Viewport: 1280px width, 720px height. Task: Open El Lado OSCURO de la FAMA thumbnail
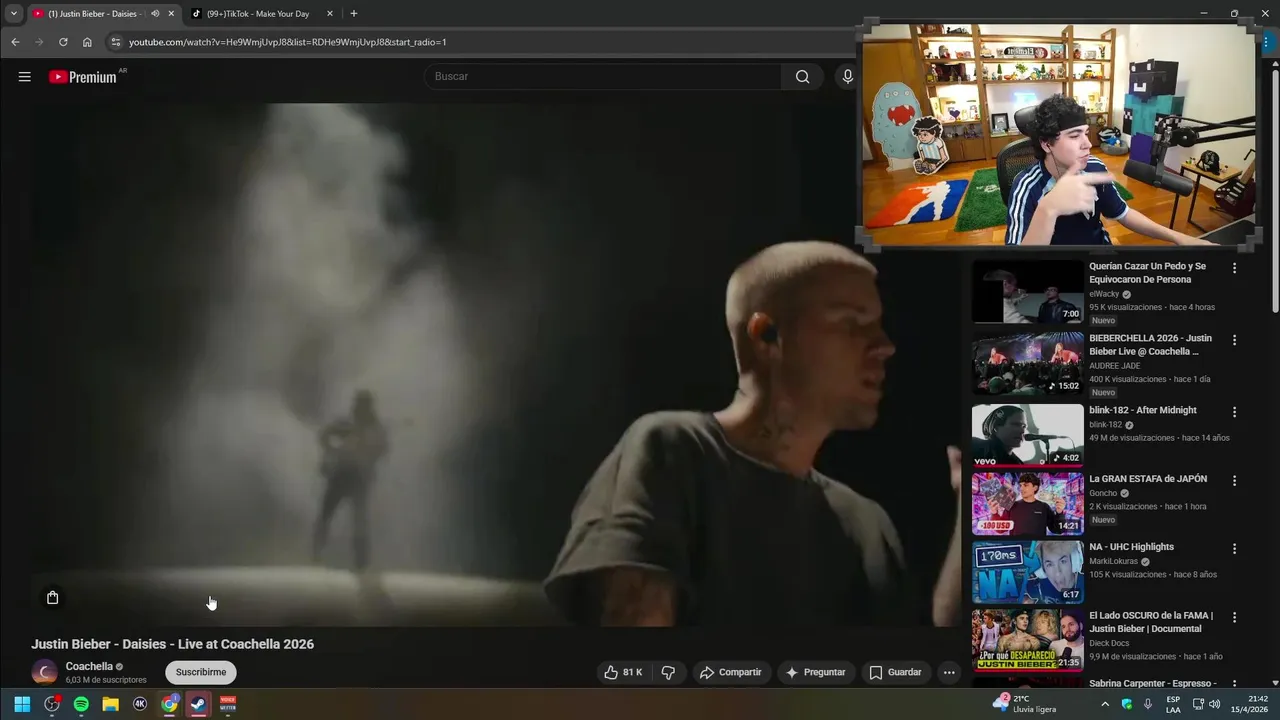point(1028,640)
